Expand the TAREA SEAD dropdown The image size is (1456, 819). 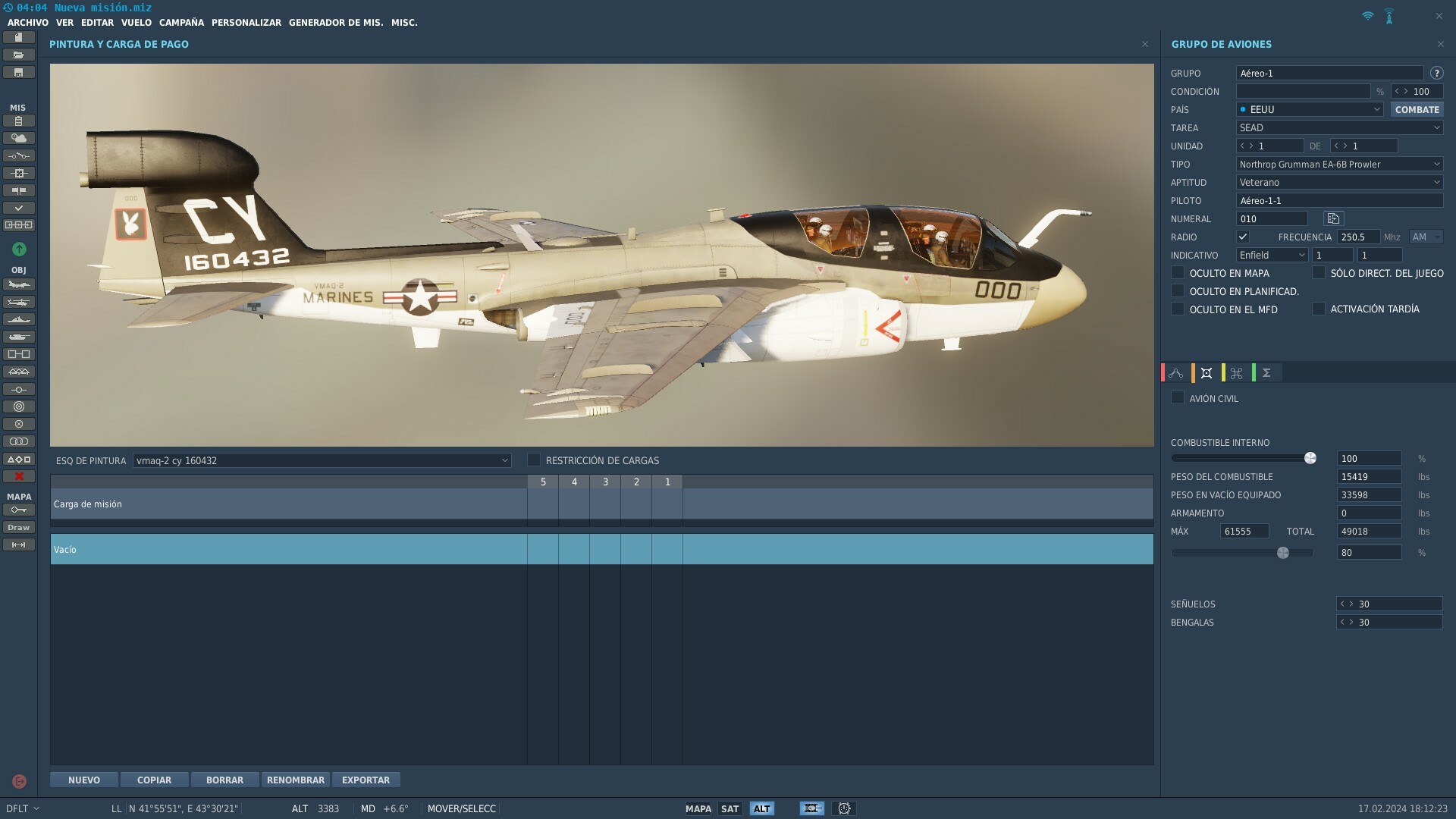1339,127
